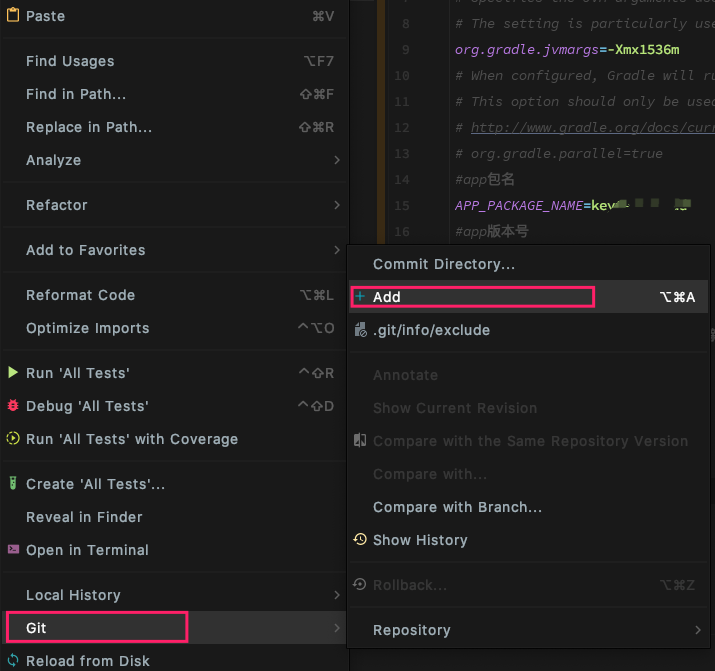Screen dimensions: 715x671
Task: Choose Commit Directory from Git submenu
Action: pyautogui.click(x=444, y=264)
